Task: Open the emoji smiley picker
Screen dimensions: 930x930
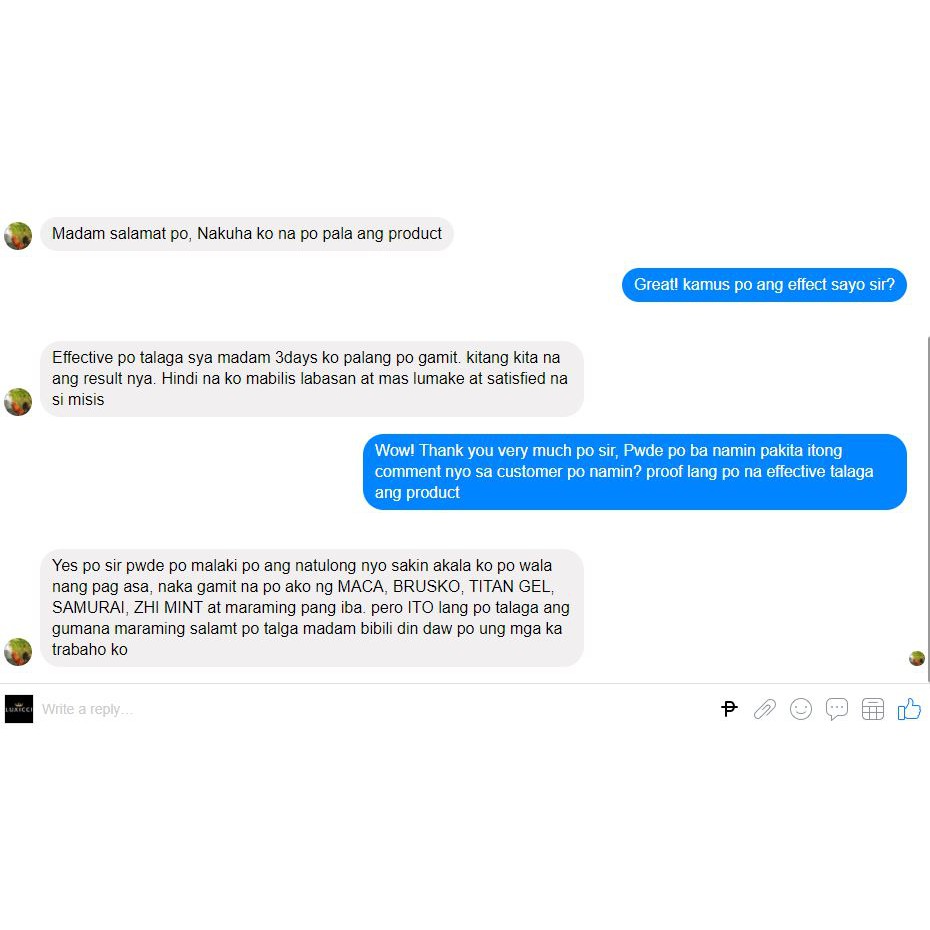Action: [801, 709]
